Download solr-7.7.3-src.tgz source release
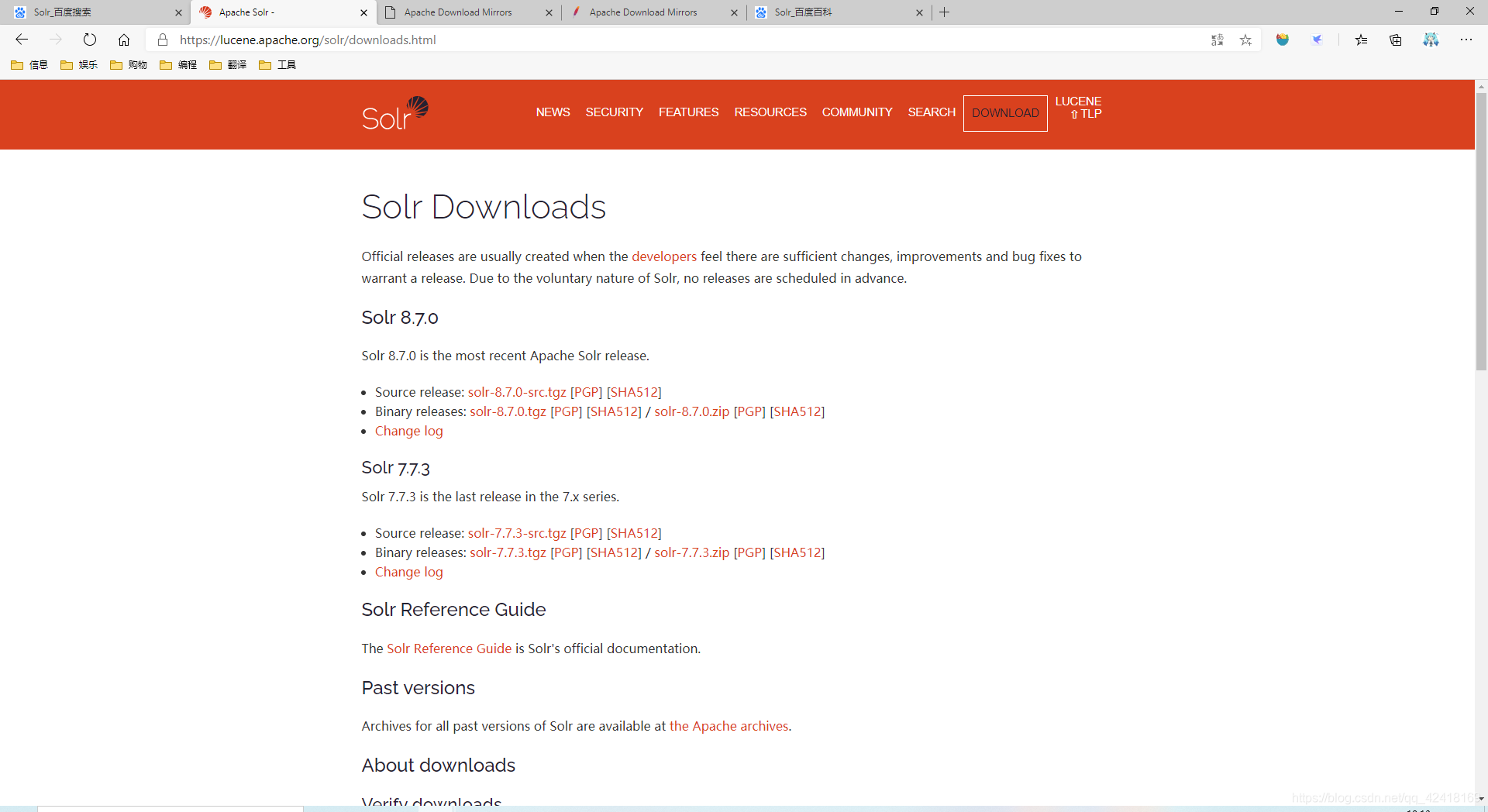 click(x=517, y=533)
